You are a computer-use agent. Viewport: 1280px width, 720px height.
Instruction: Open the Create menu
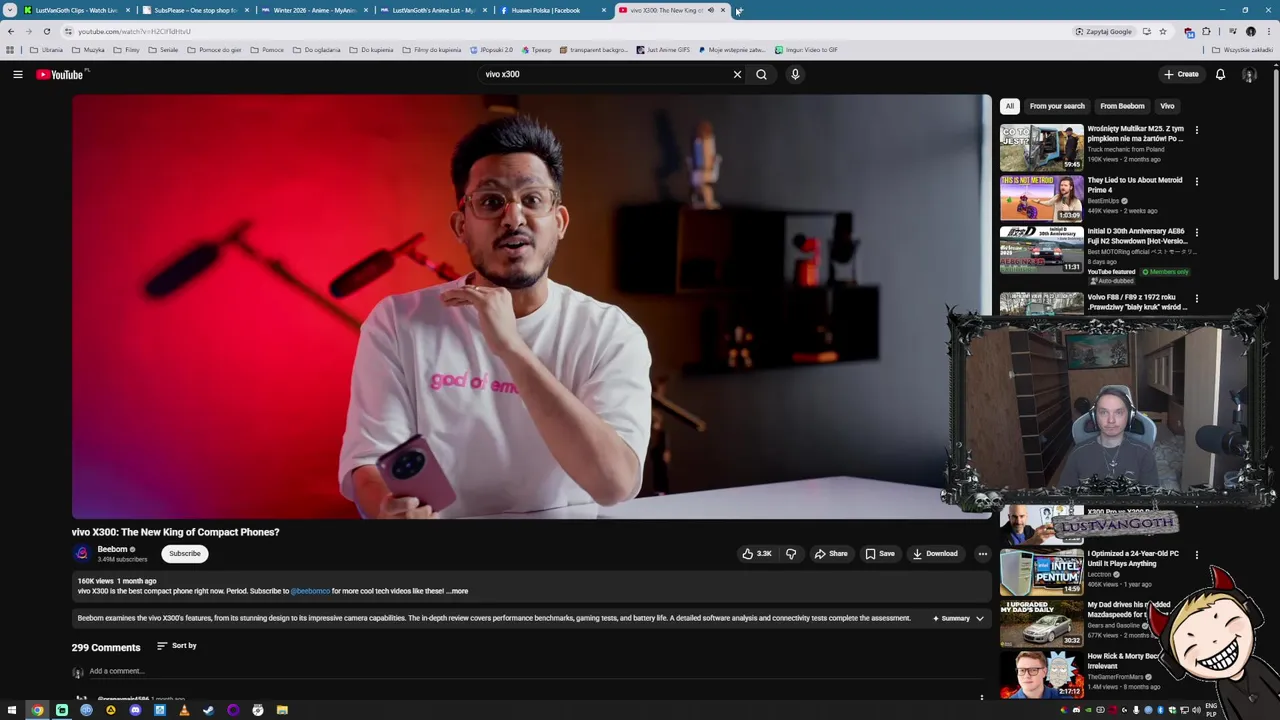tap(1181, 74)
